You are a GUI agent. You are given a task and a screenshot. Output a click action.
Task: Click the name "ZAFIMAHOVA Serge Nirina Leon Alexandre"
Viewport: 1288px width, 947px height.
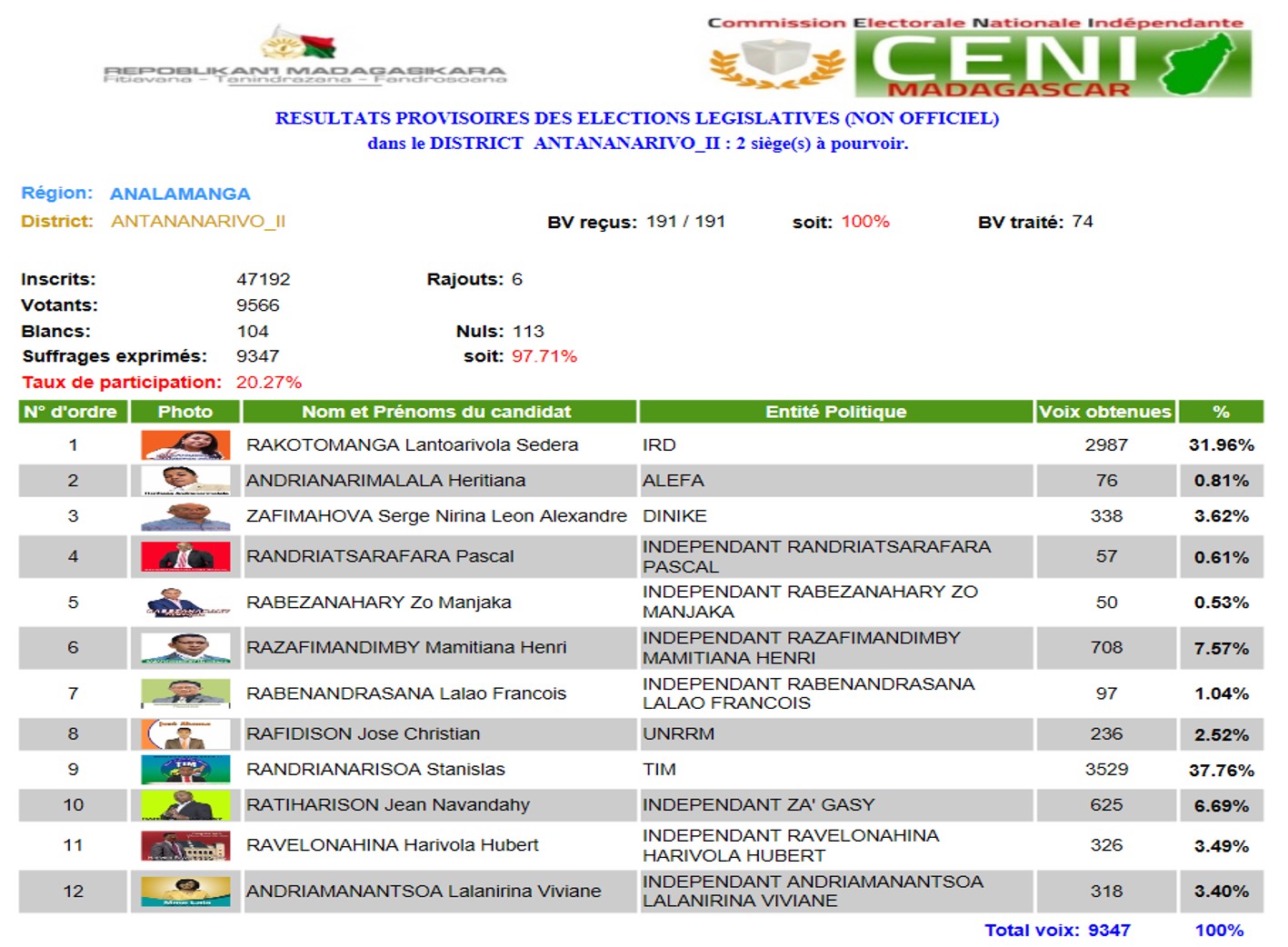(x=436, y=516)
